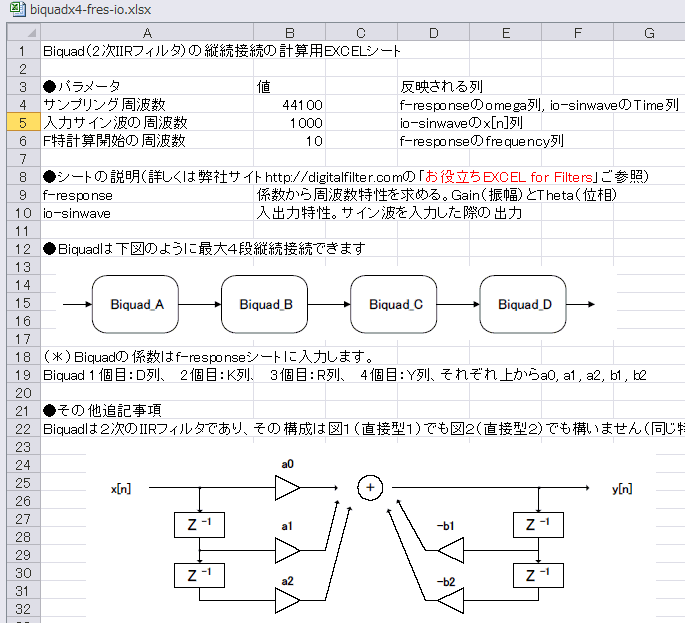The image size is (685, 623).
Task: Click the y[n] output label in diagram
Action: point(622,488)
